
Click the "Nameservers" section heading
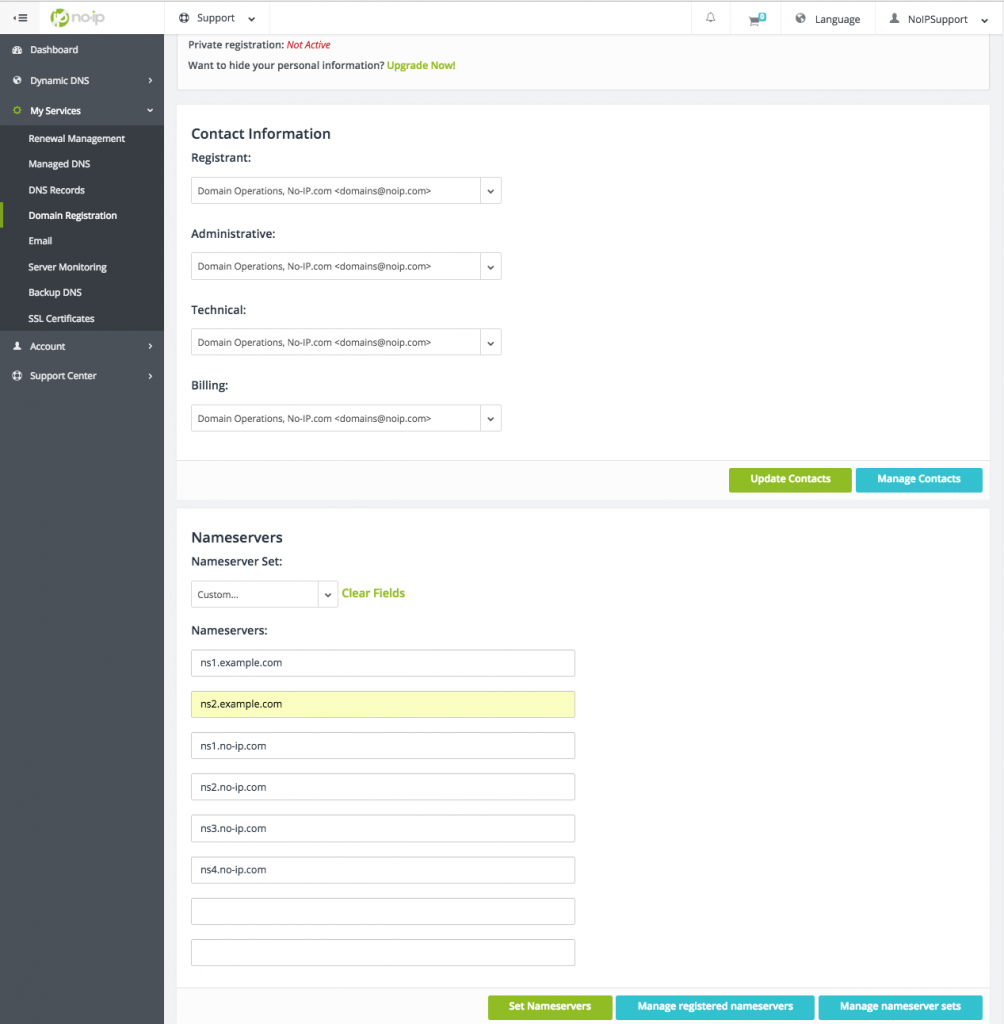237,537
